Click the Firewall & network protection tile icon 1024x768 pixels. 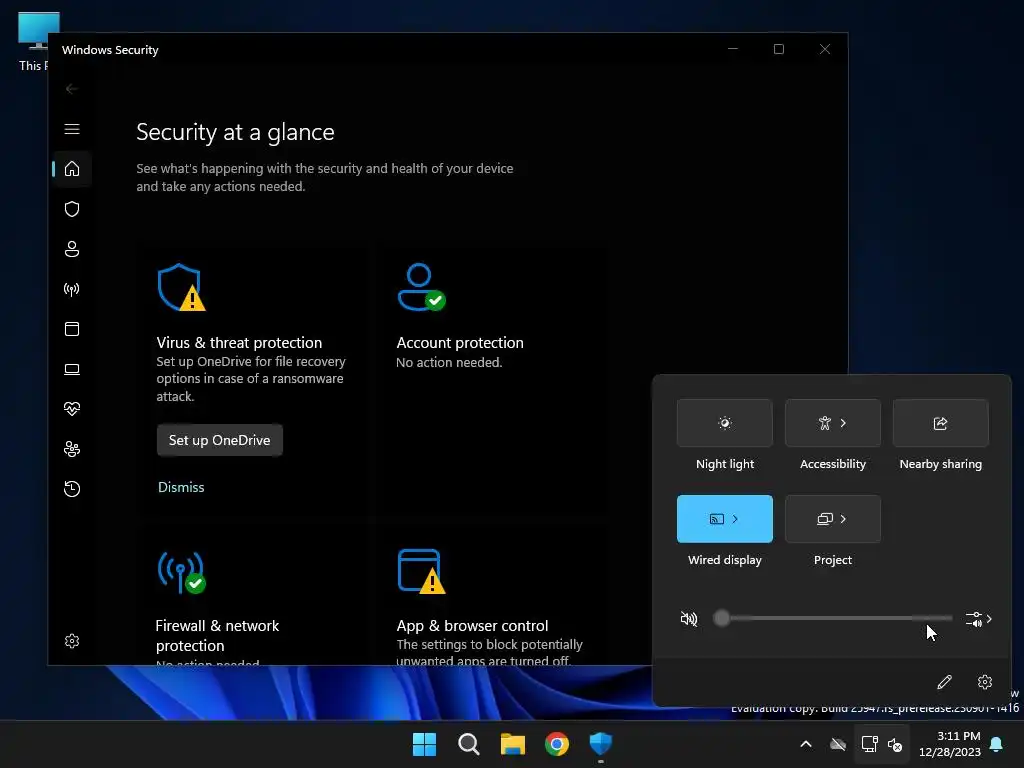pyautogui.click(x=181, y=573)
